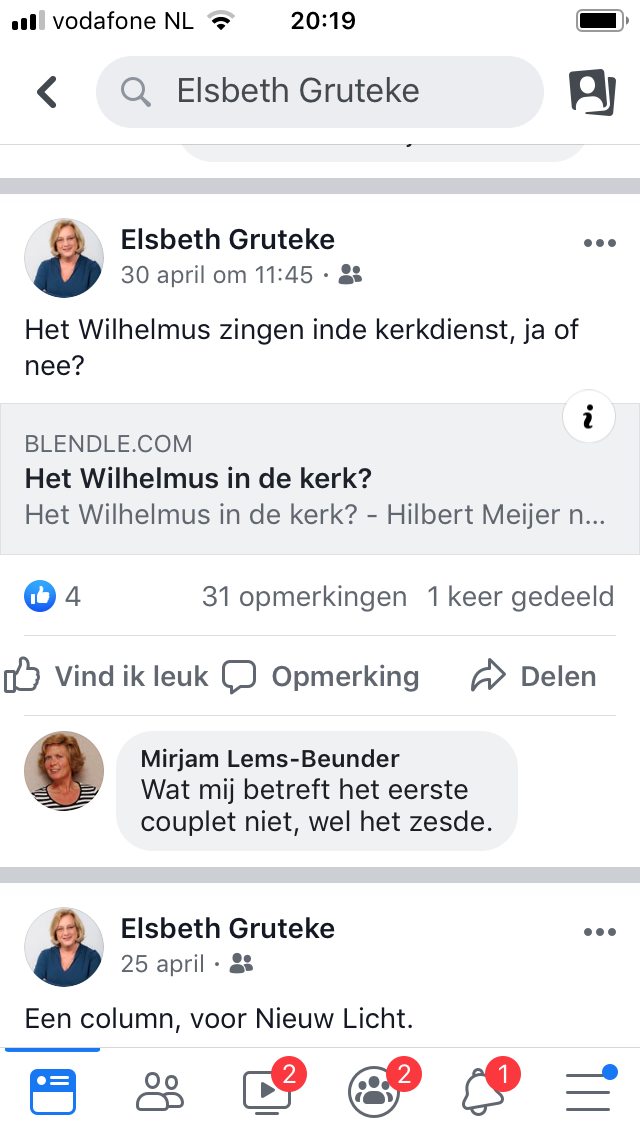Open the Friends tab icon

point(159,1090)
